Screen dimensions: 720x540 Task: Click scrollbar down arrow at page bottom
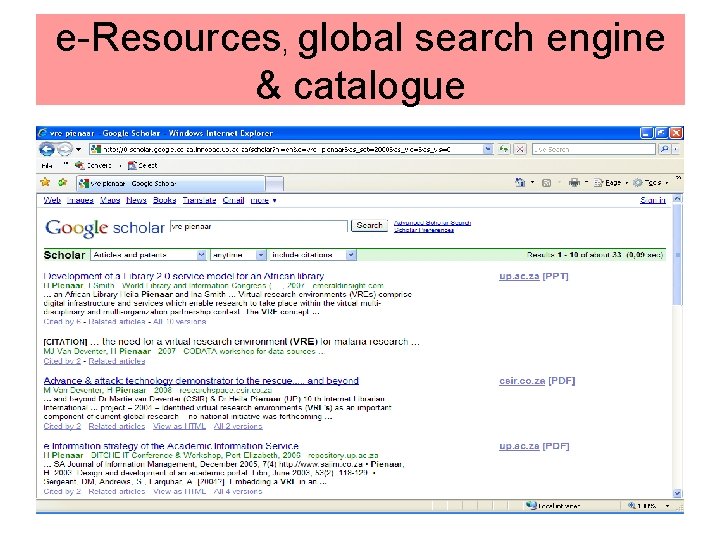pyautogui.click(x=677, y=494)
